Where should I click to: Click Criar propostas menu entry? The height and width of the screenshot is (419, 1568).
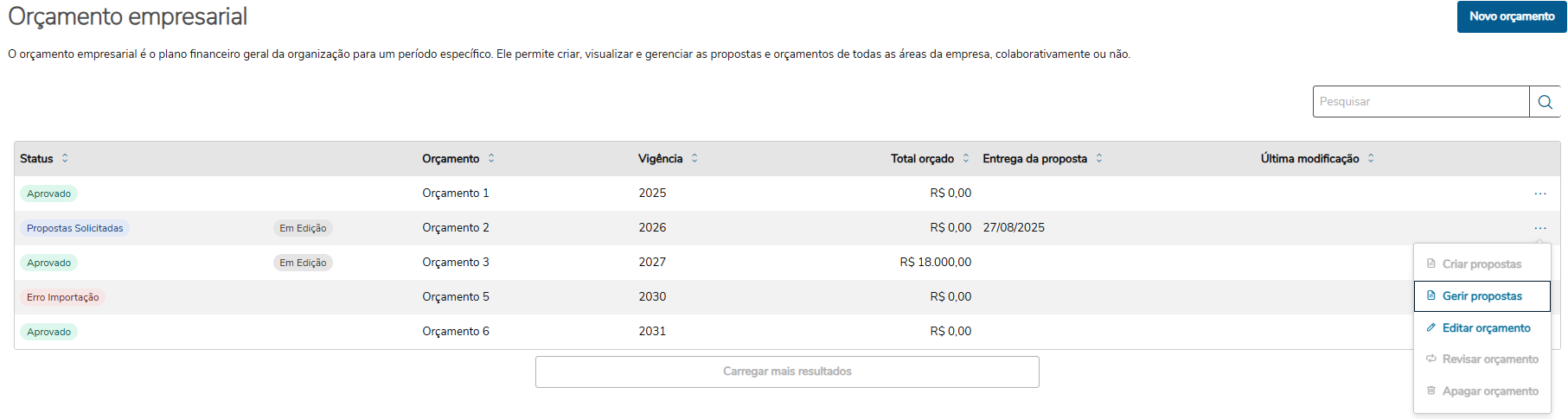click(x=1482, y=264)
